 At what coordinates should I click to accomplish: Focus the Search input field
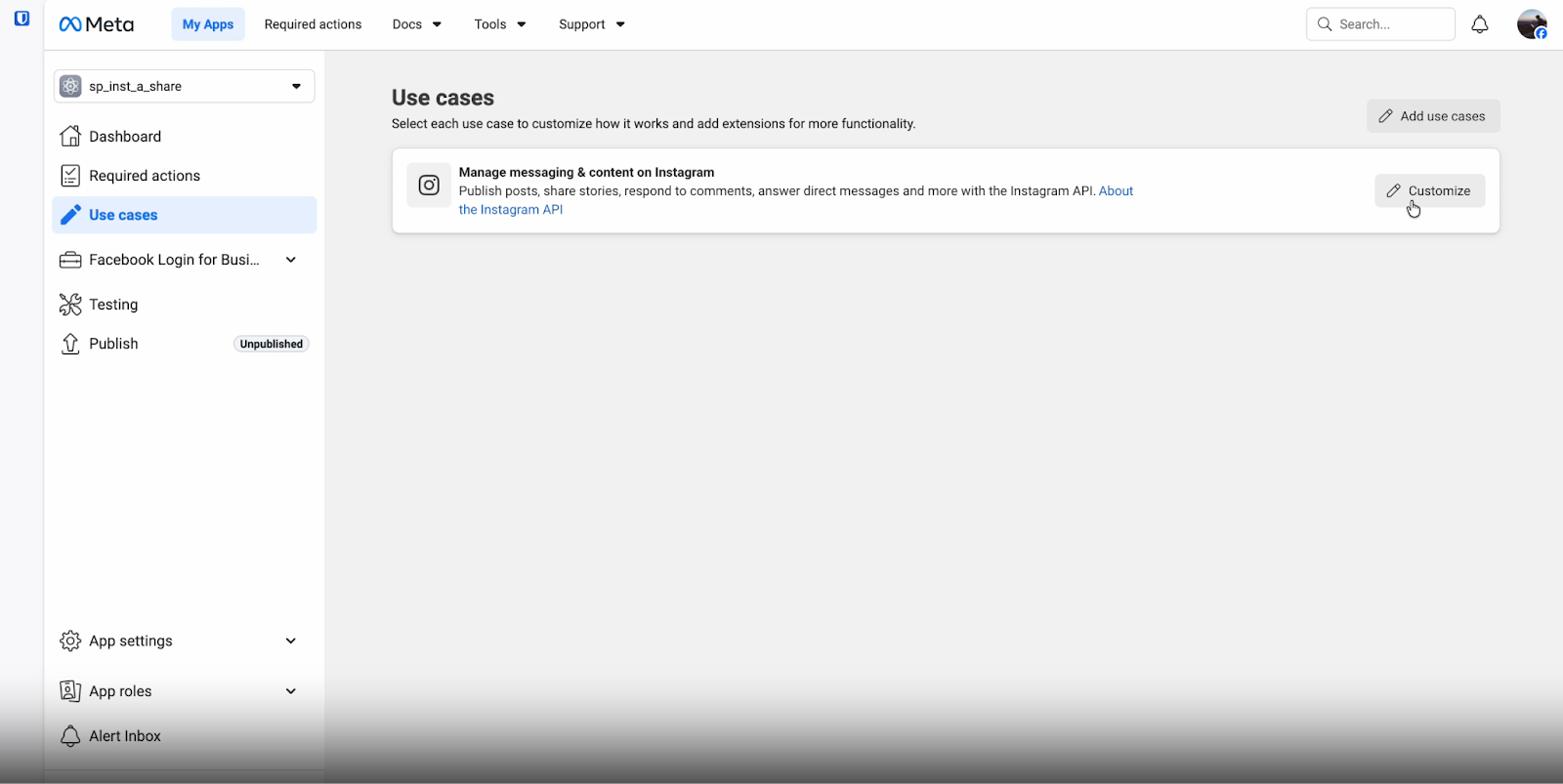click(x=1380, y=24)
